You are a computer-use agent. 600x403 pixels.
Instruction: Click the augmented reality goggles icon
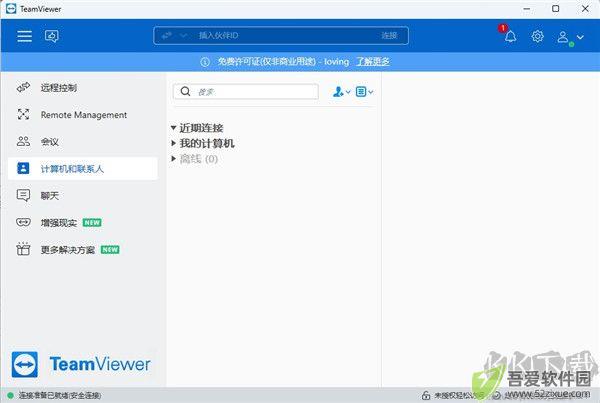click(x=23, y=222)
